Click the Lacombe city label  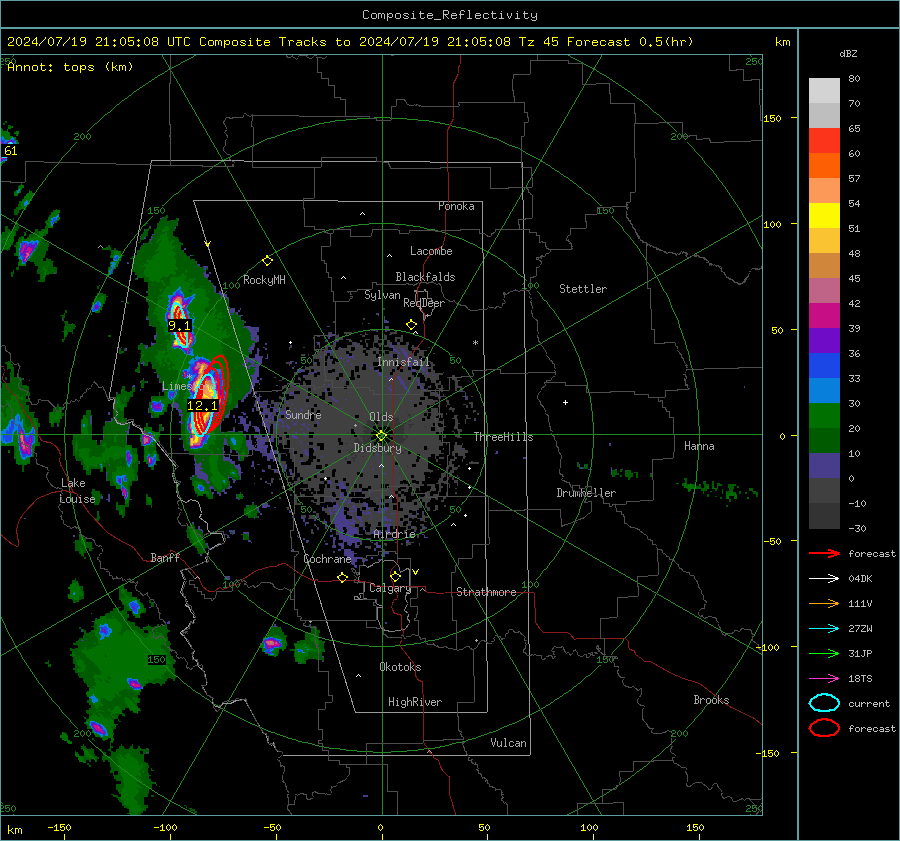431,251
